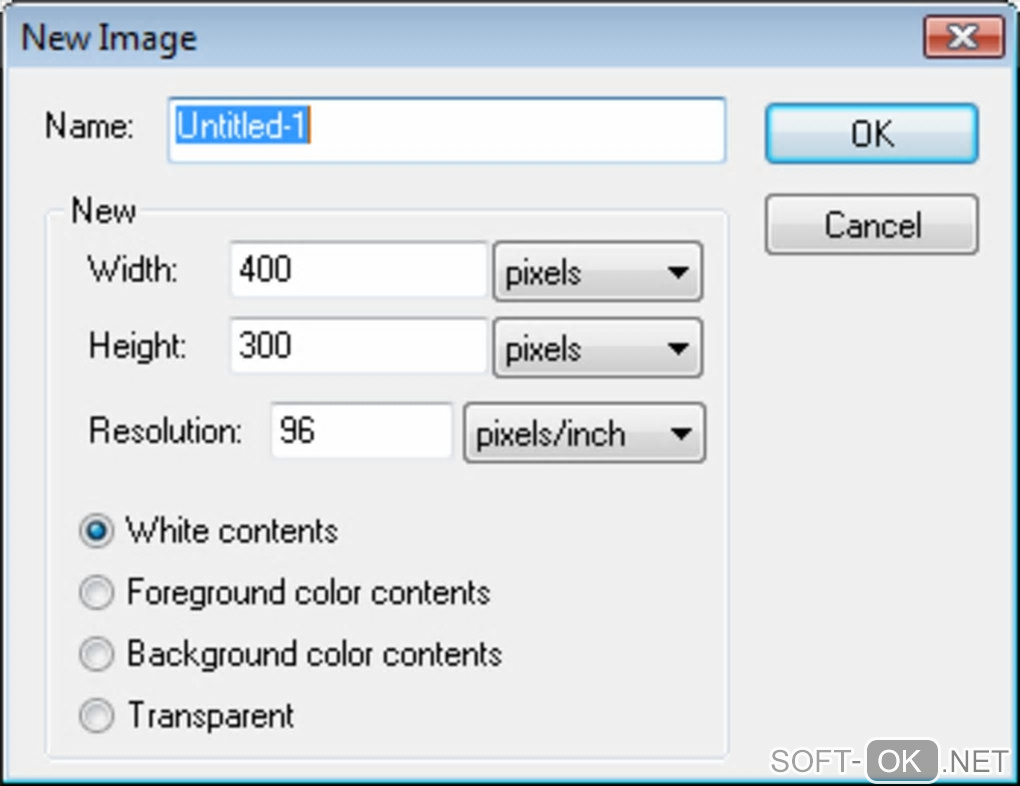Open the Width units dropdown
The height and width of the screenshot is (786, 1020).
(x=598, y=272)
